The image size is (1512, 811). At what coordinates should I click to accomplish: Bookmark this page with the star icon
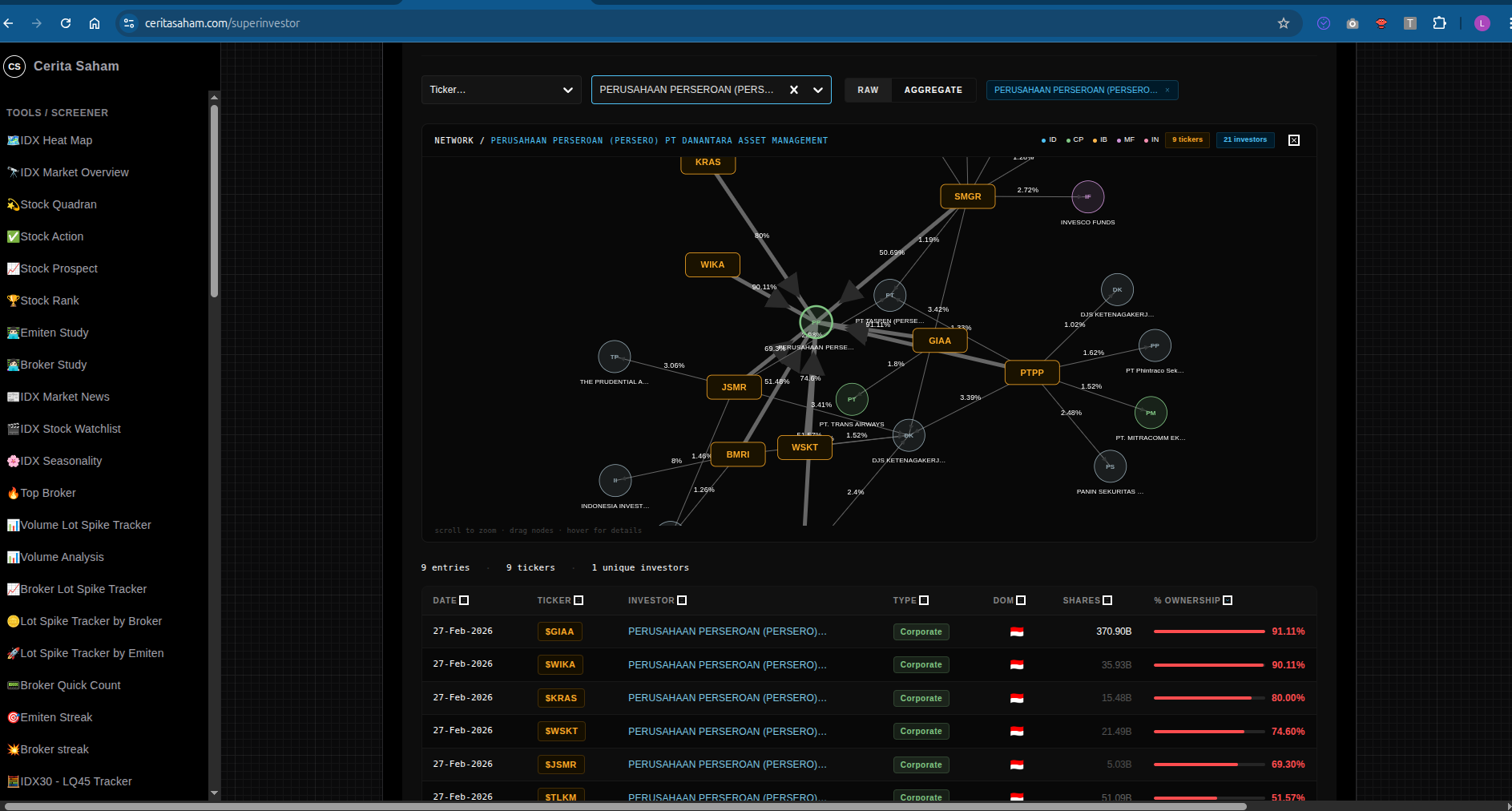1283,23
